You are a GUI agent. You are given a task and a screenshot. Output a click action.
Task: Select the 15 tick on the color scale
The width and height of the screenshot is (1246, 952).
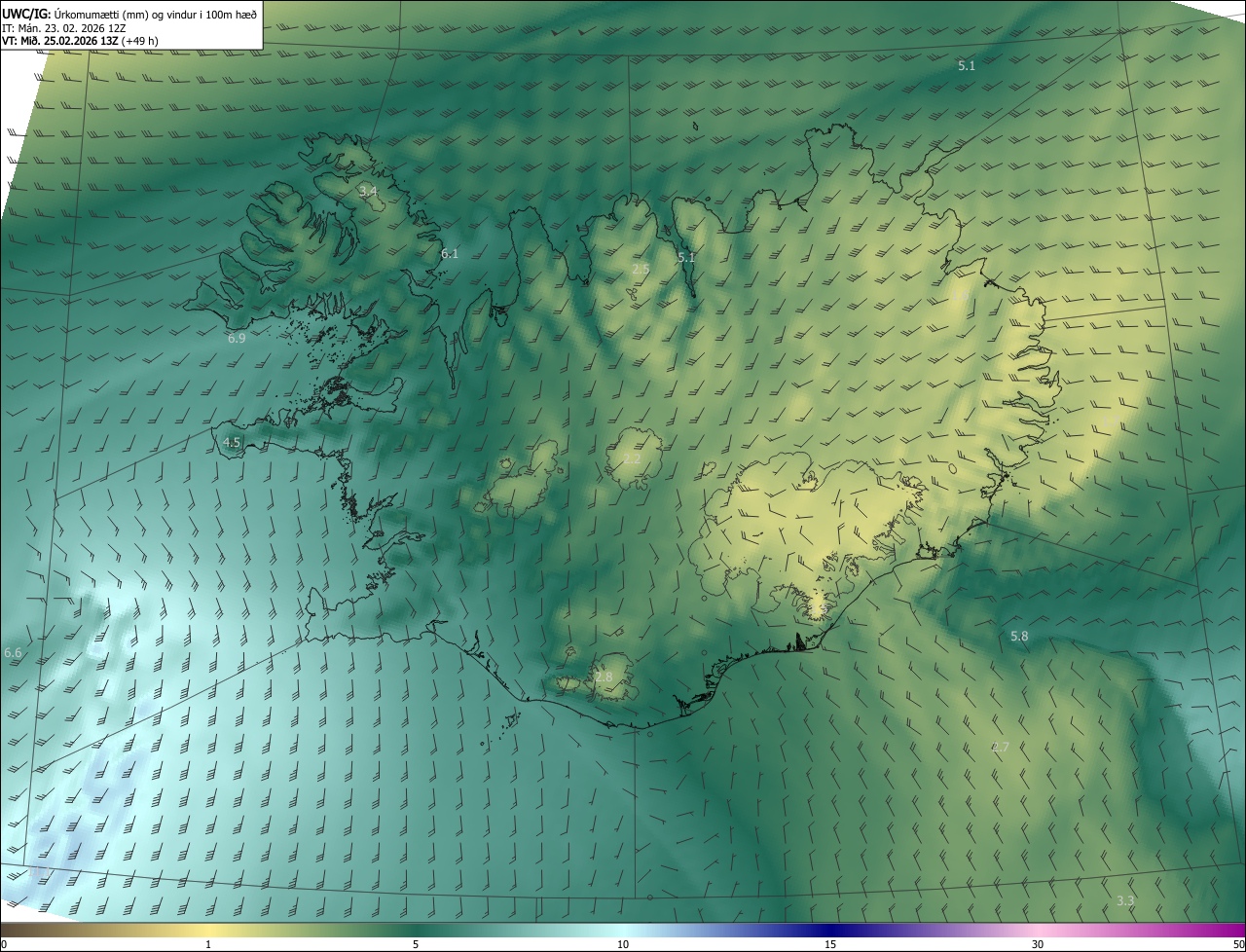[x=830, y=944]
